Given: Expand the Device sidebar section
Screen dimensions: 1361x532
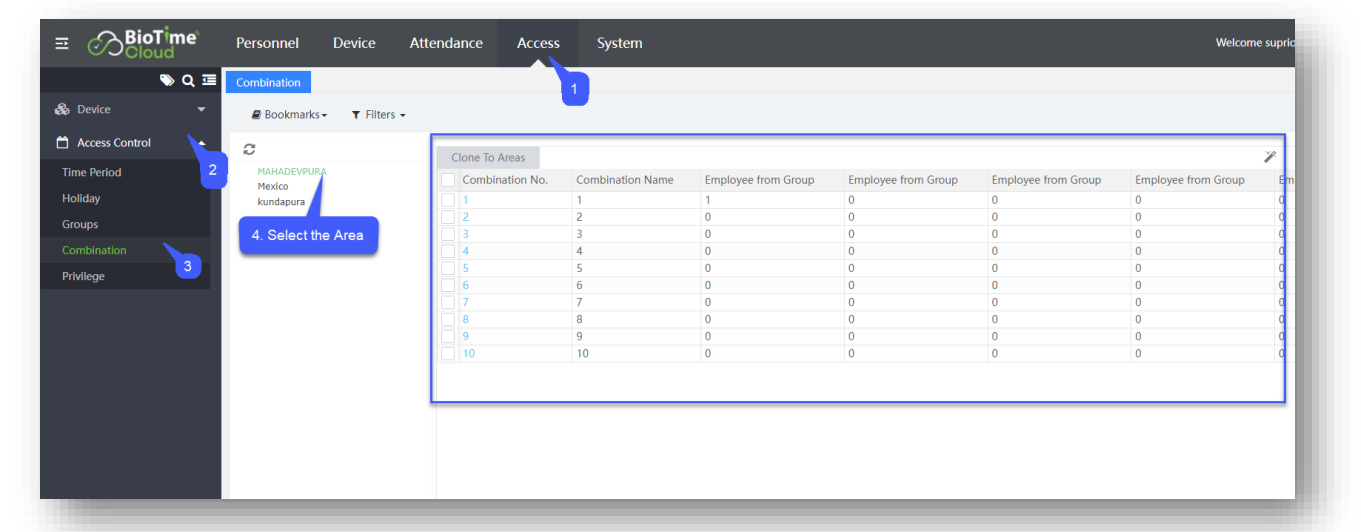Looking at the screenshot, I should pyautogui.click(x=201, y=110).
